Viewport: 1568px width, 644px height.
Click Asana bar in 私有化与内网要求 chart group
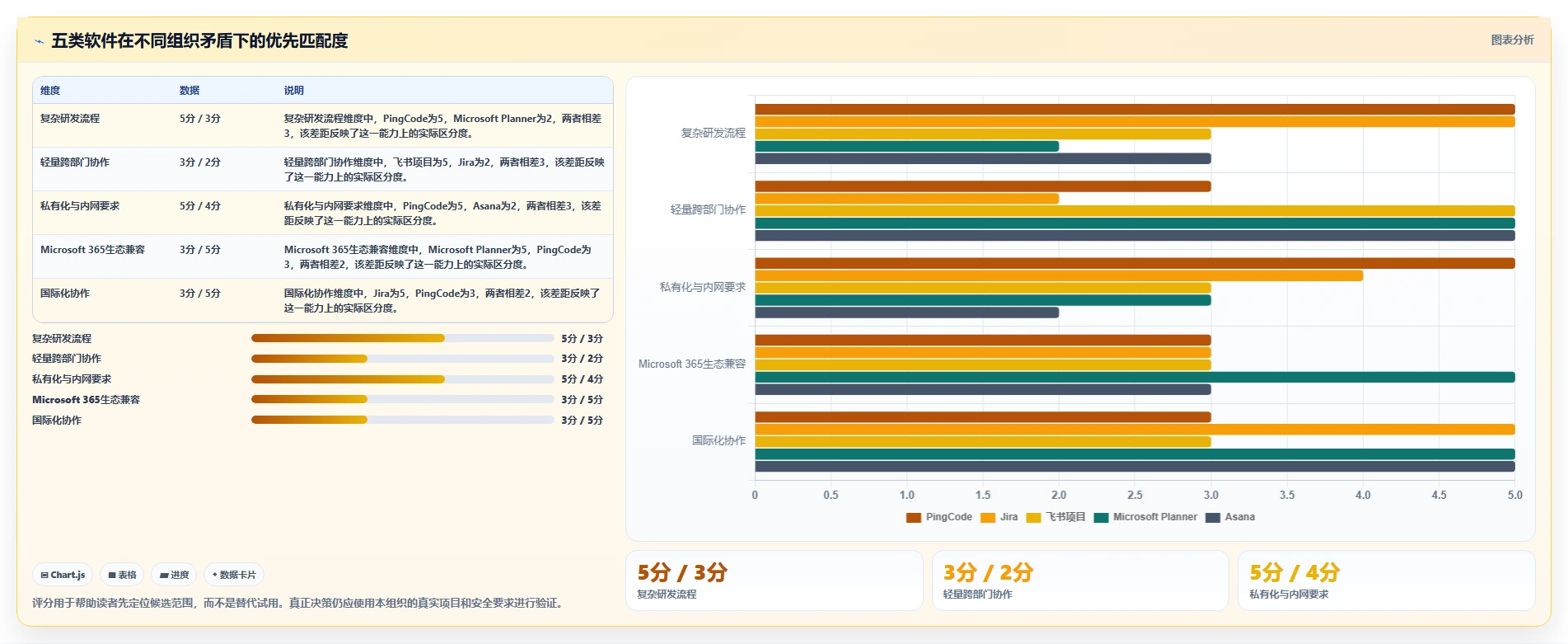click(x=906, y=313)
